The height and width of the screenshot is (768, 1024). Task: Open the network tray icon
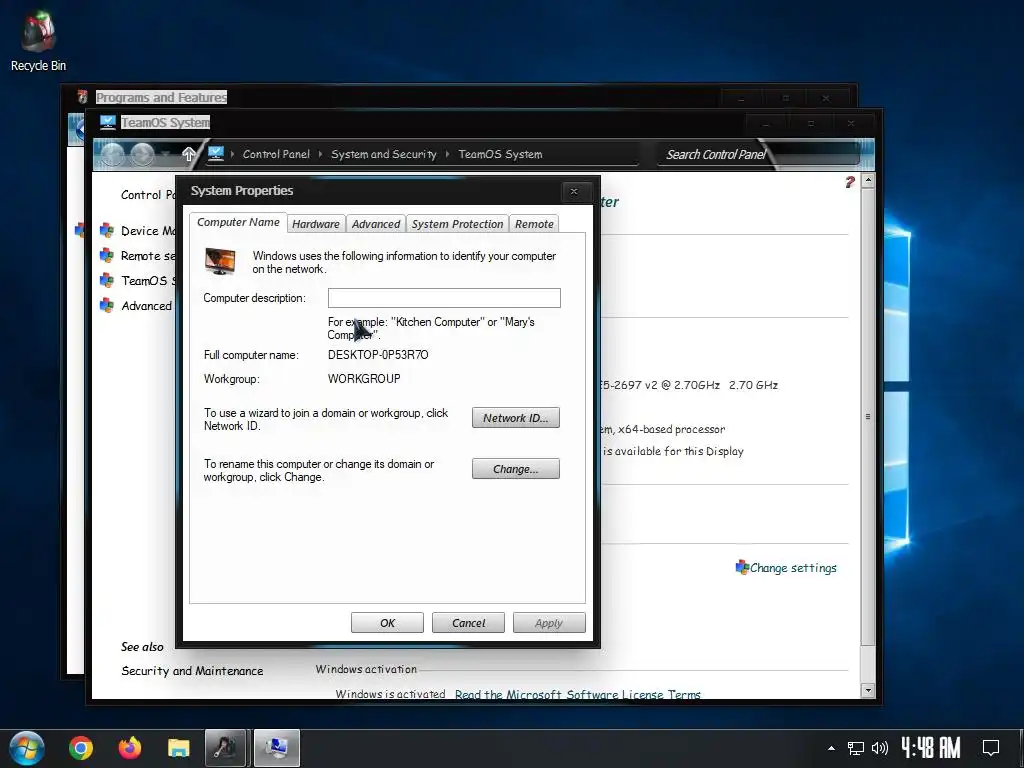[x=855, y=748]
